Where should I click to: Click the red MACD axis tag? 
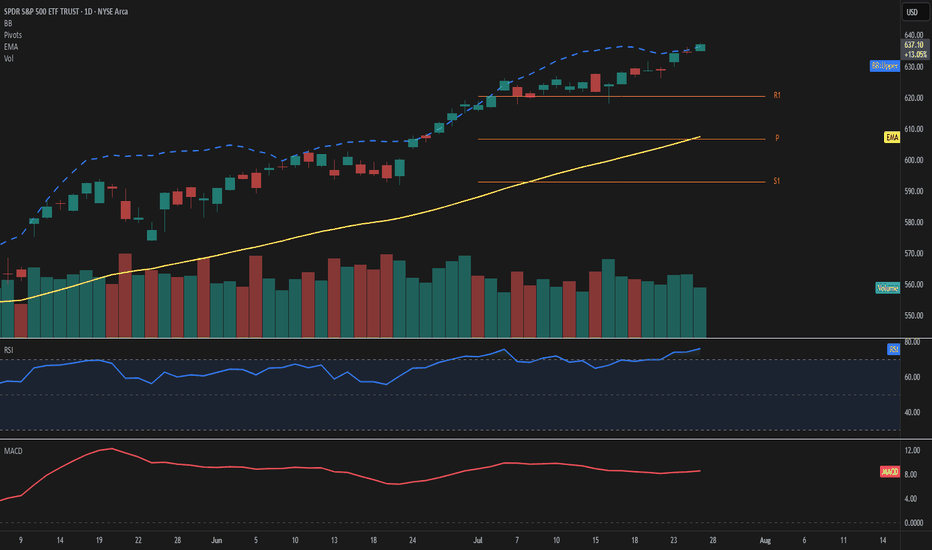[890, 472]
